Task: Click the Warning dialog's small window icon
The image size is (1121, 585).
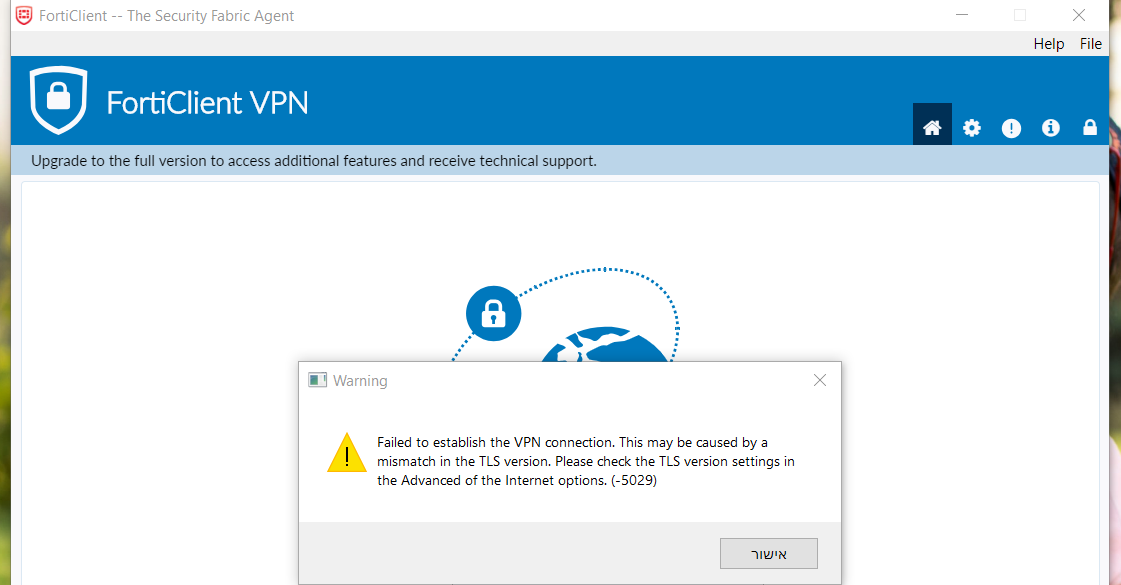Action: [317, 380]
